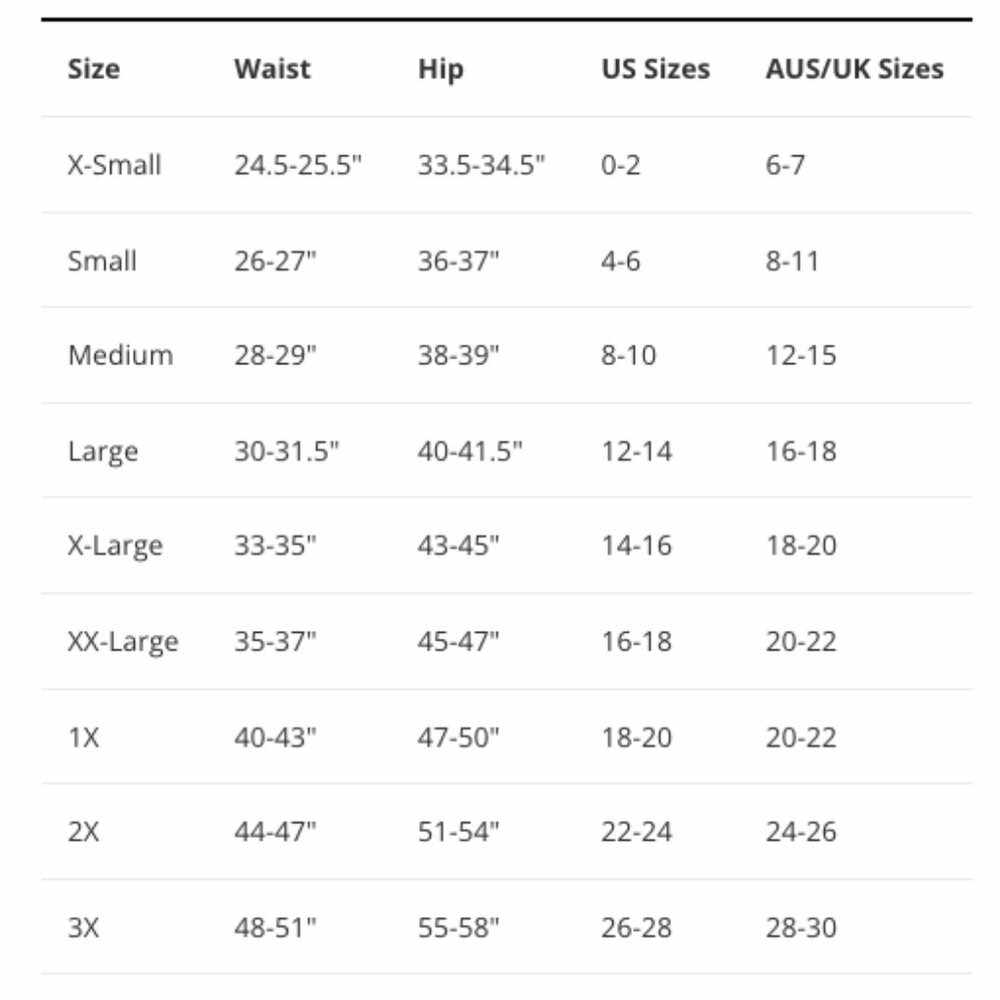This screenshot has width=1000, height=1000.
Task: Select the Medium size row label
Action: (x=120, y=355)
